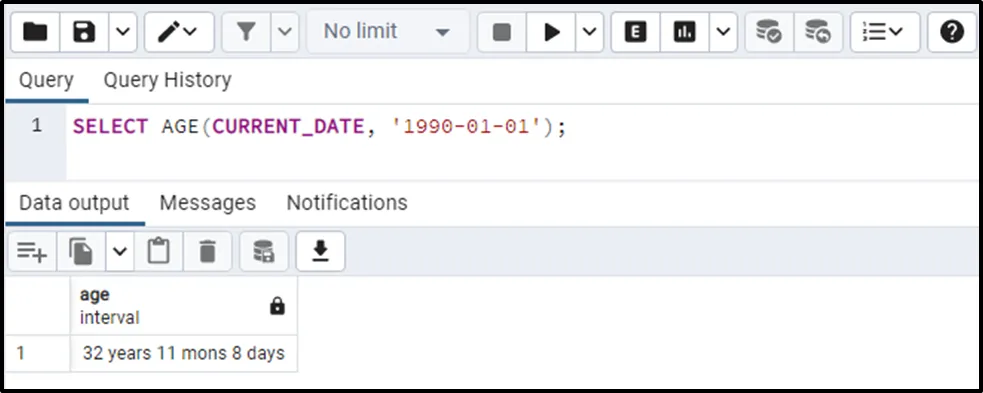
Task: Open file with the folder icon
Action: [35, 31]
